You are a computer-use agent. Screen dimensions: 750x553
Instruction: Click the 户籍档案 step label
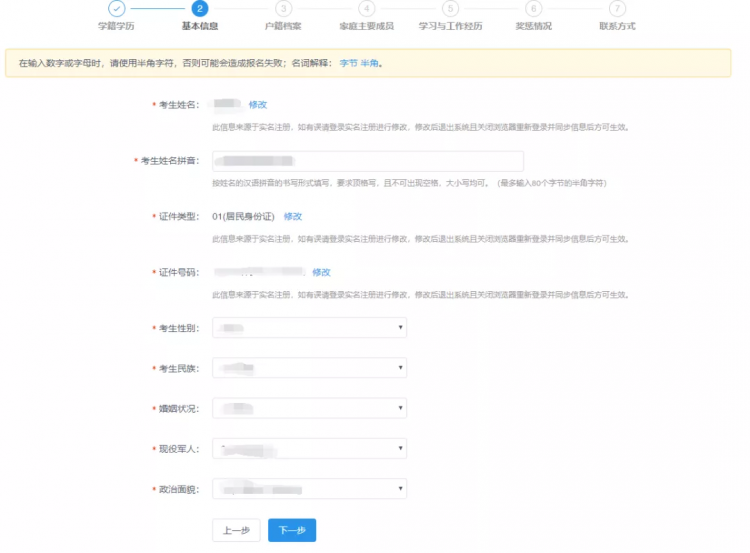[x=283, y=26]
